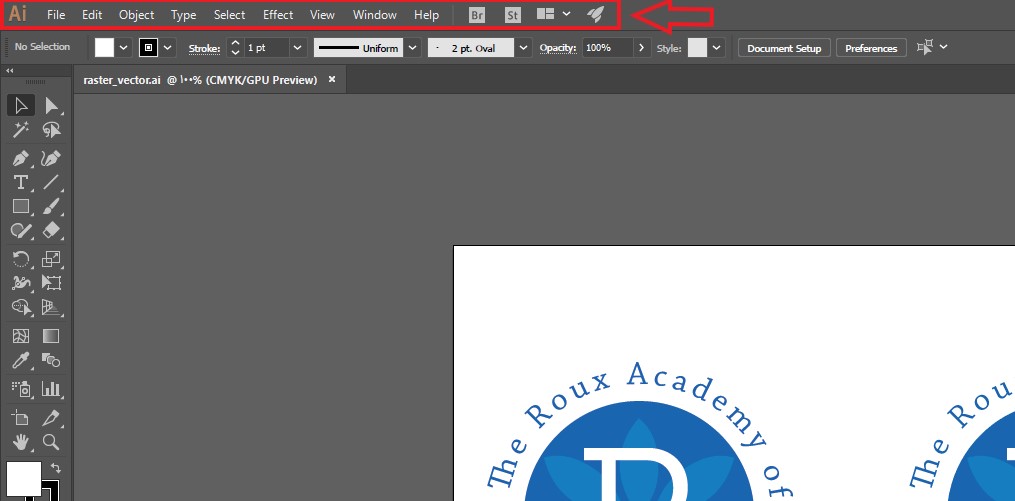Image resolution: width=1015 pixels, height=501 pixels.
Task: Expand the stroke color dropdown arrow
Action: point(168,48)
